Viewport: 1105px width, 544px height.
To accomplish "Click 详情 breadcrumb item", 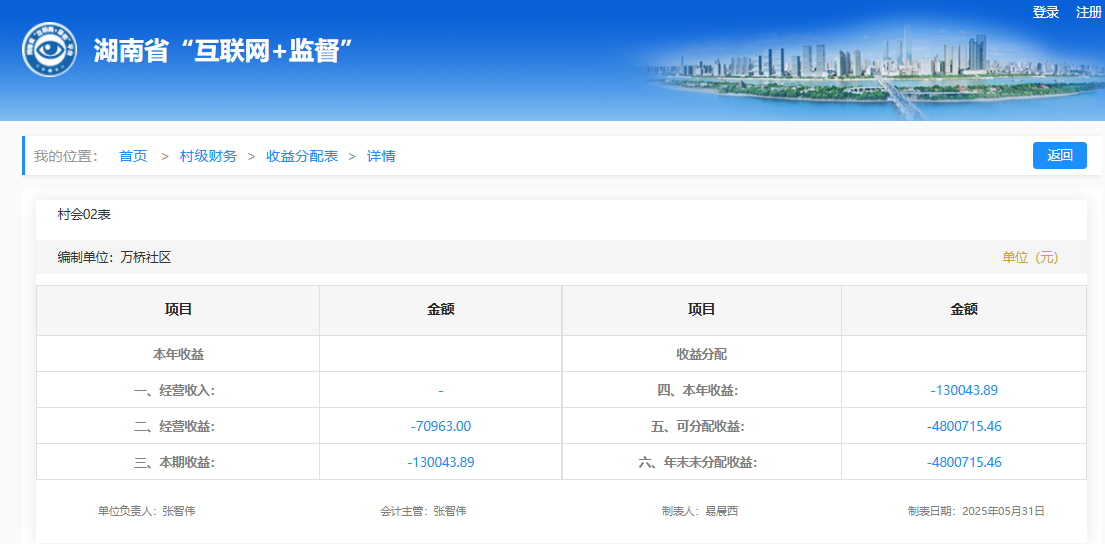I will click(x=381, y=156).
